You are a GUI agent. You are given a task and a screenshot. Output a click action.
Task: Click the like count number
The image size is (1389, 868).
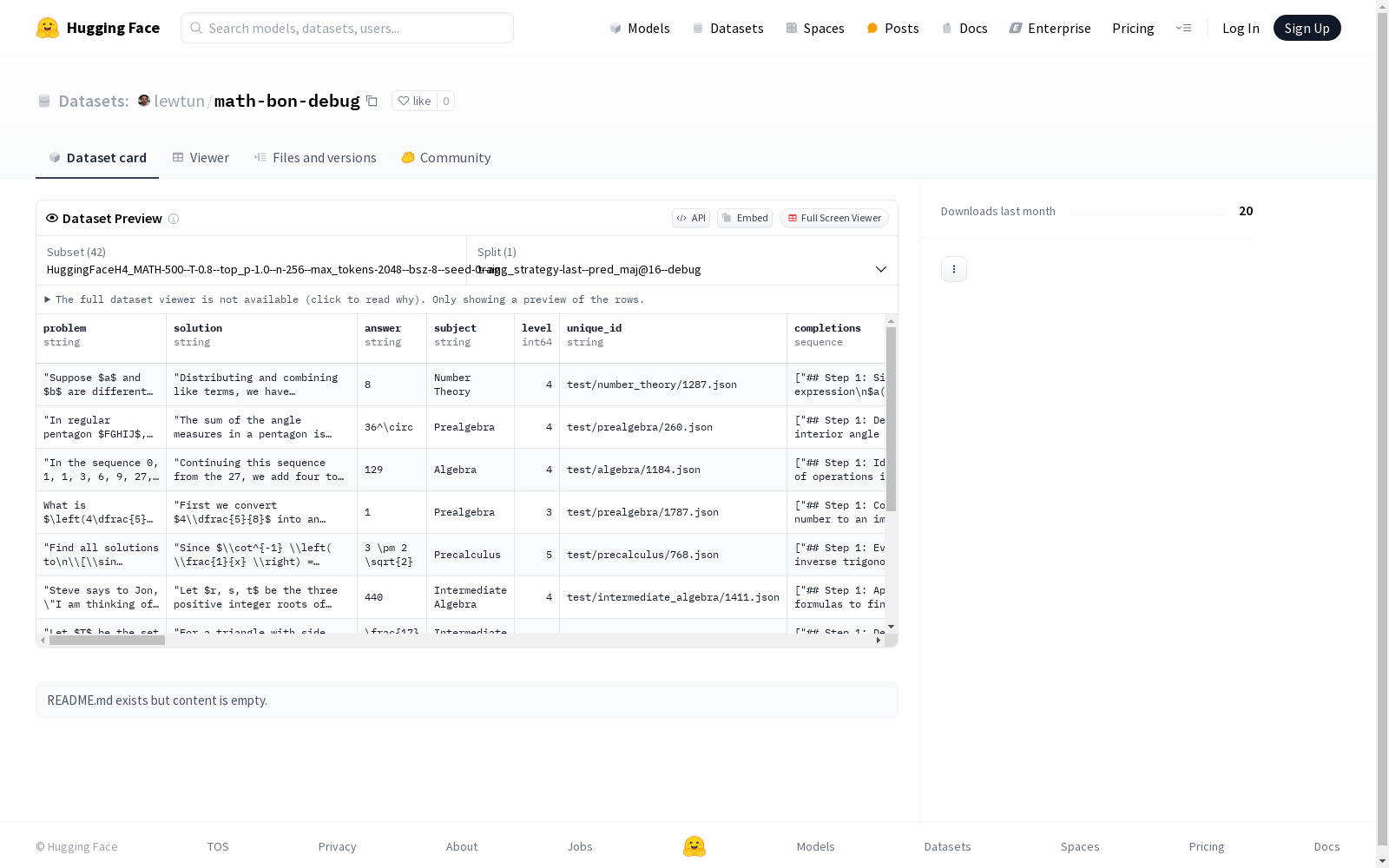coord(445,101)
